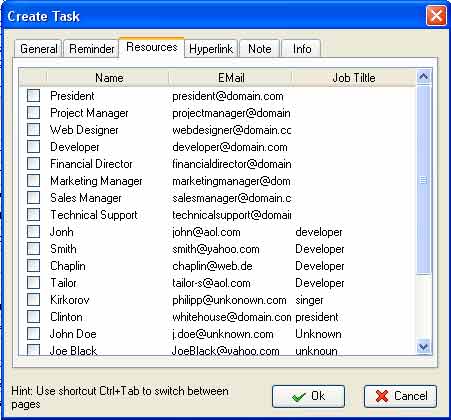Check the Kirkorov row checkbox
Viewport: 451px width, 420px height.
tap(33, 299)
